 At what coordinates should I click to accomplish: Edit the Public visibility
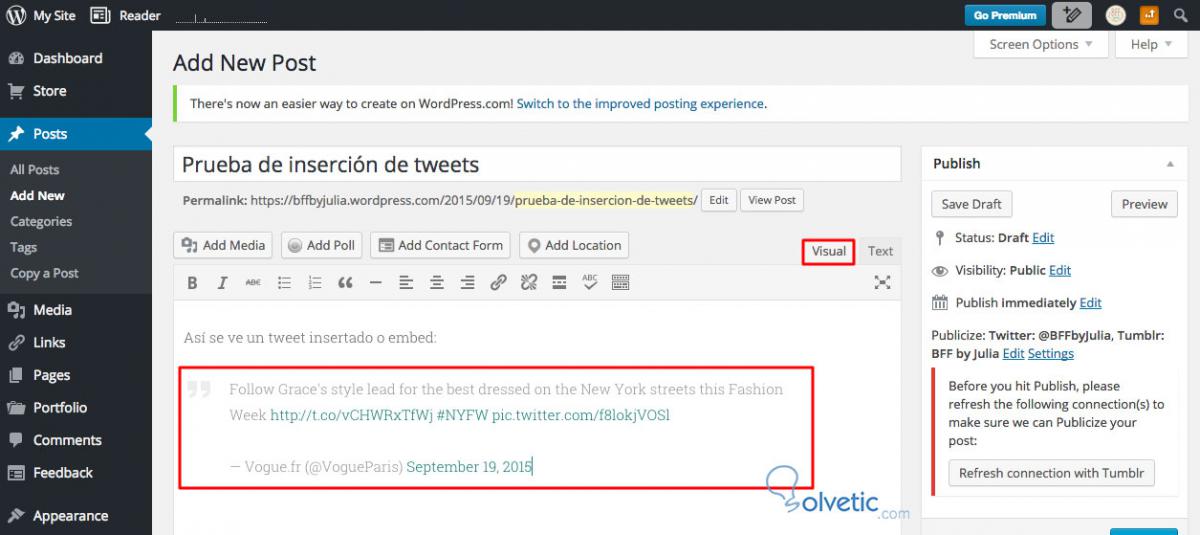coord(1060,270)
